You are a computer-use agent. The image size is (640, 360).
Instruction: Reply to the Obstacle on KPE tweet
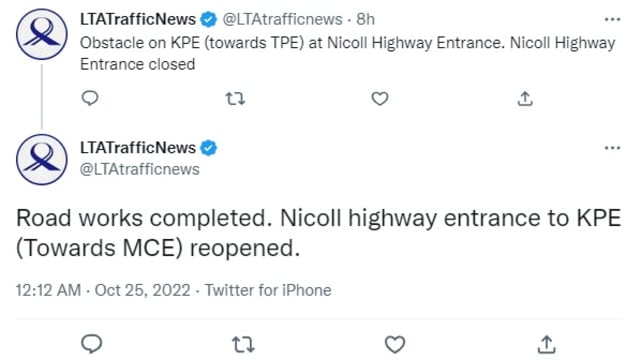(90, 98)
